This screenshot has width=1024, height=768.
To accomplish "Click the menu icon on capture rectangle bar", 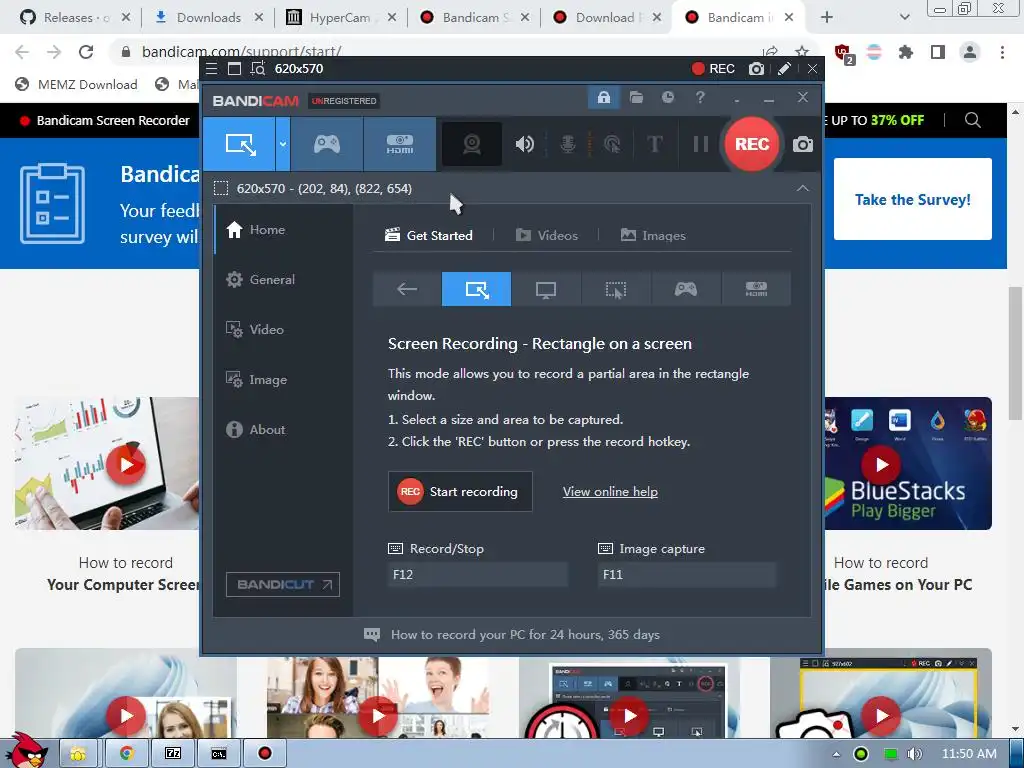I will [211, 69].
